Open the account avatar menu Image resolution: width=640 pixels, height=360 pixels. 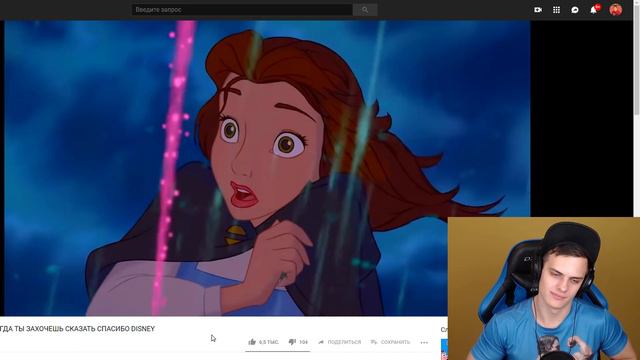coord(616,9)
